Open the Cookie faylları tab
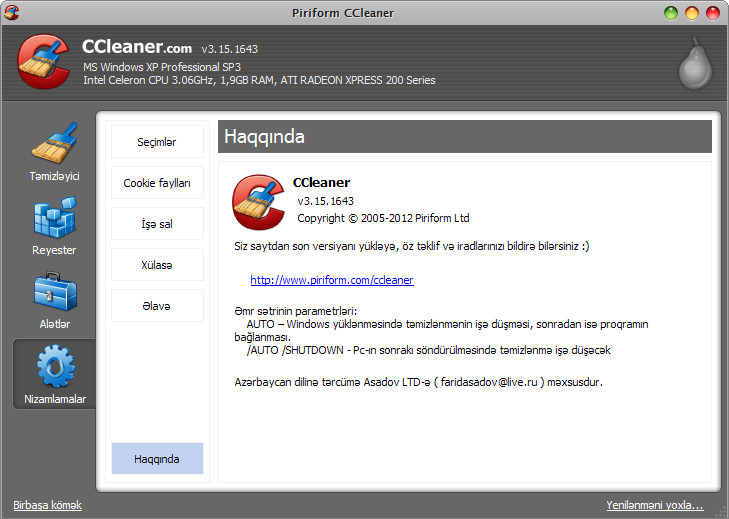The width and height of the screenshot is (729, 519). 157,183
